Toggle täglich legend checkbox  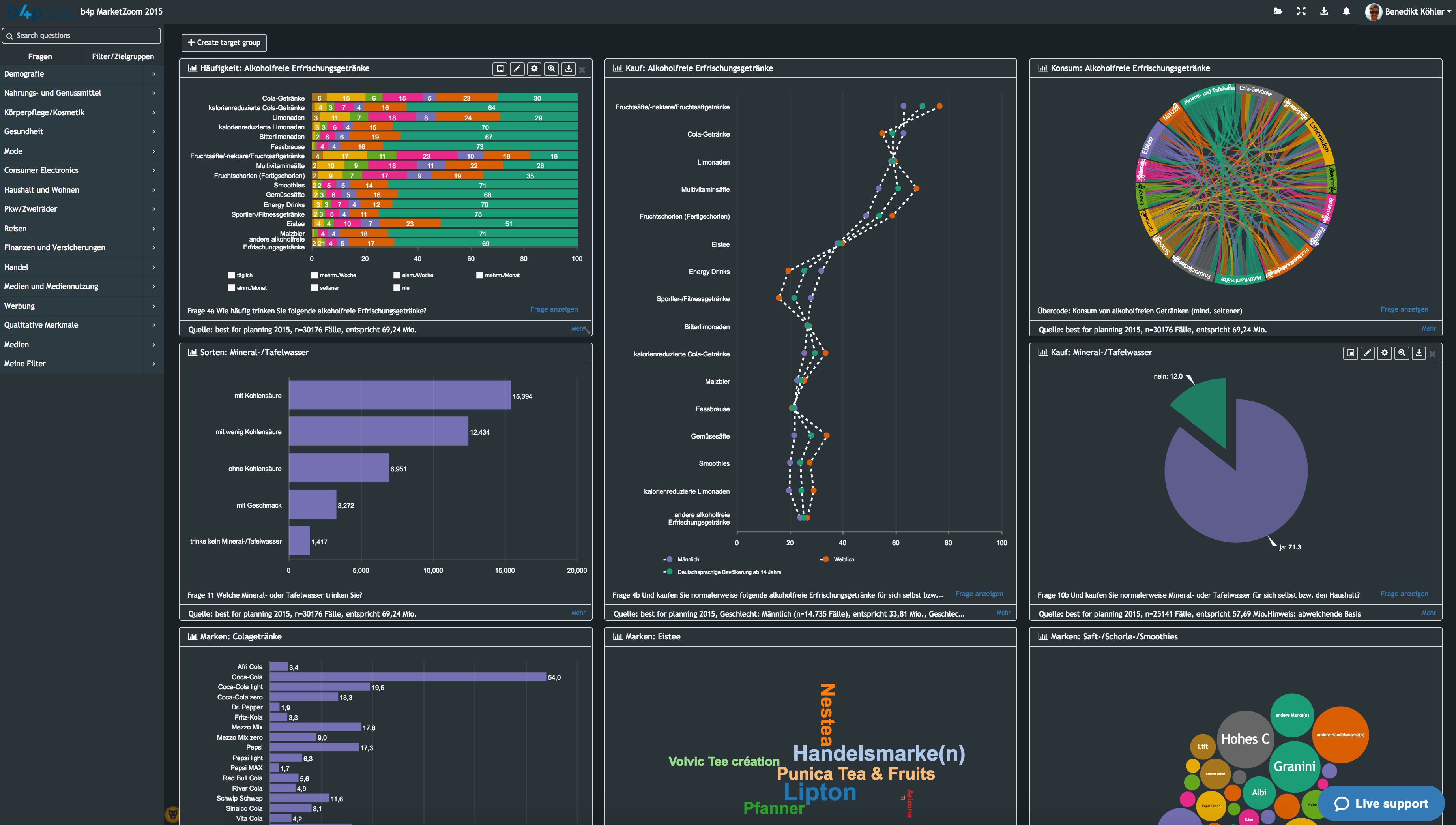click(x=231, y=276)
